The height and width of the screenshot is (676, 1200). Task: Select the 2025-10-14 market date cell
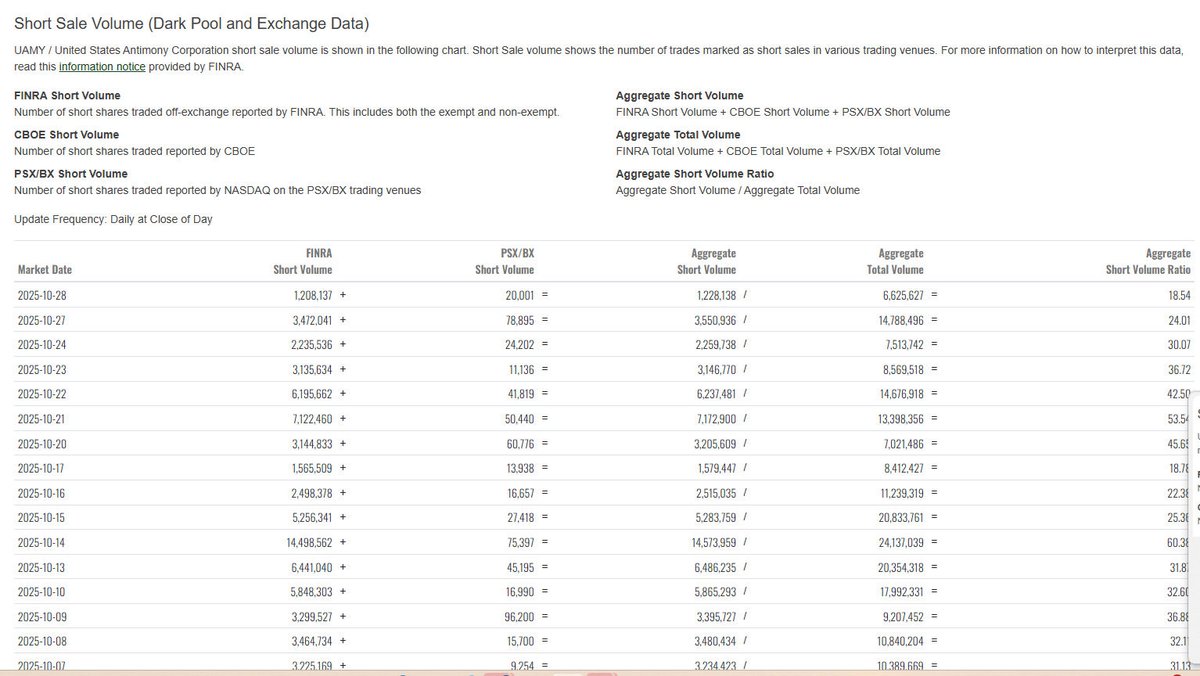[x=42, y=543]
